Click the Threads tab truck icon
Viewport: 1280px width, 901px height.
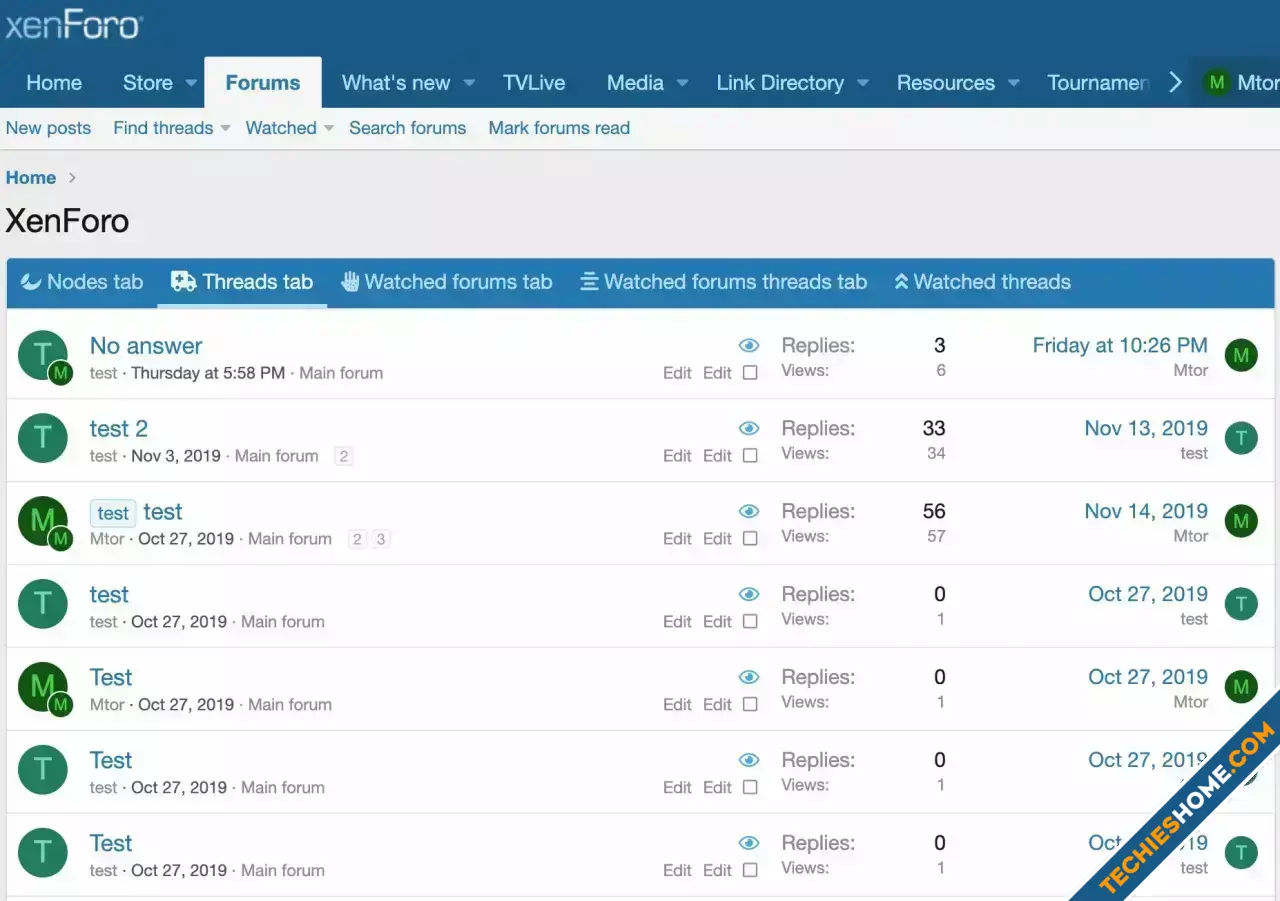coord(183,282)
